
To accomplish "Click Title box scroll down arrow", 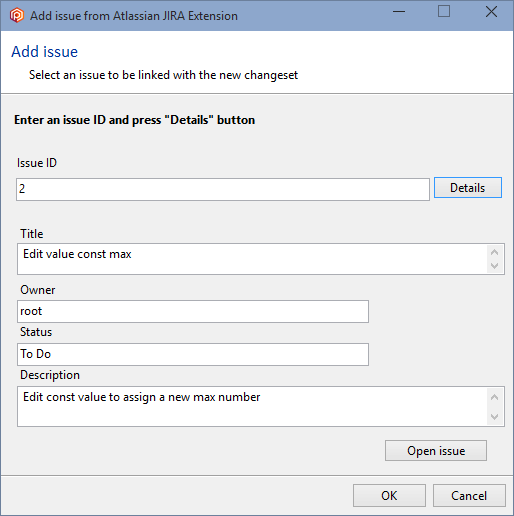I will click(x=495, y=266).
